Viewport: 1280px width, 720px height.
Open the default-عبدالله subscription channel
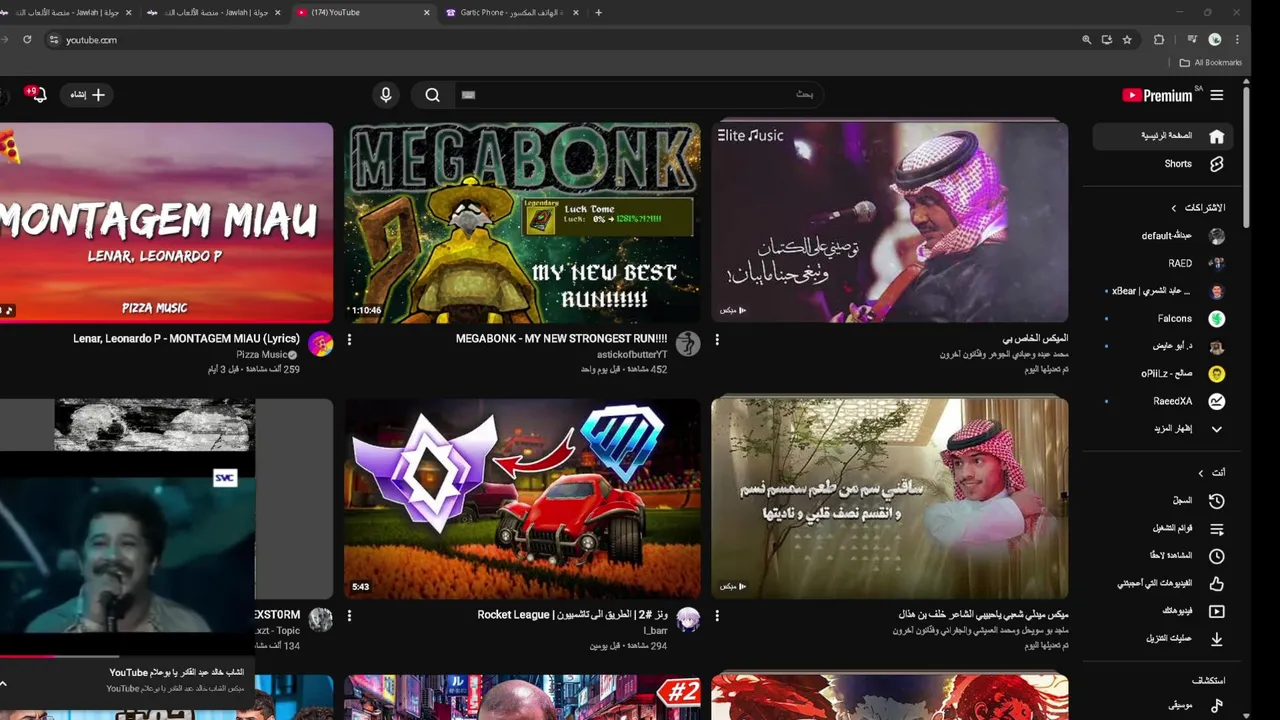tap(1162, 237)
